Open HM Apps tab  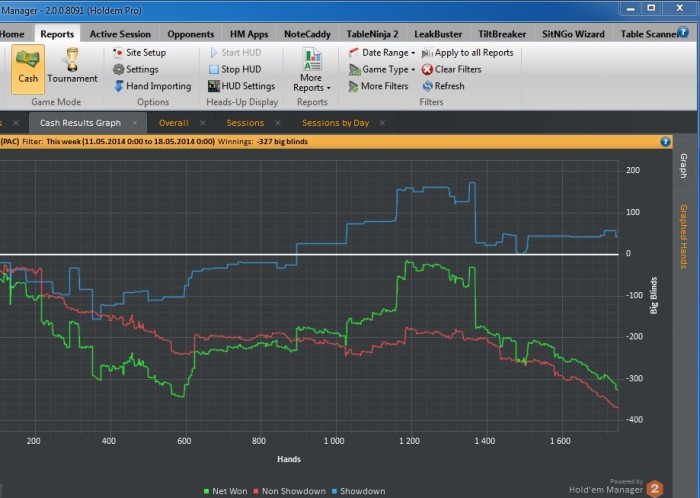coord(249,34)
